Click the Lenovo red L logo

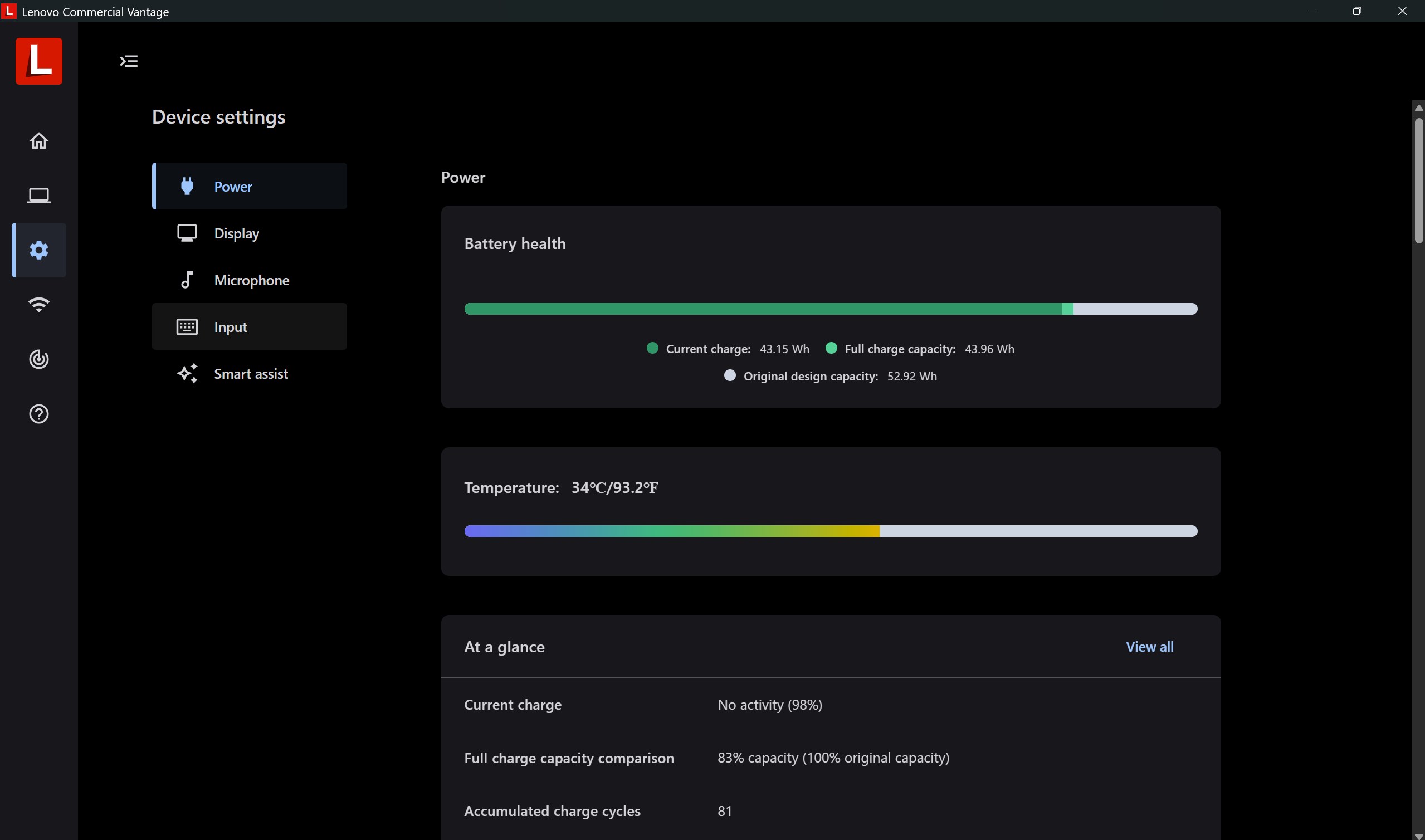click(x=38, y=61)
